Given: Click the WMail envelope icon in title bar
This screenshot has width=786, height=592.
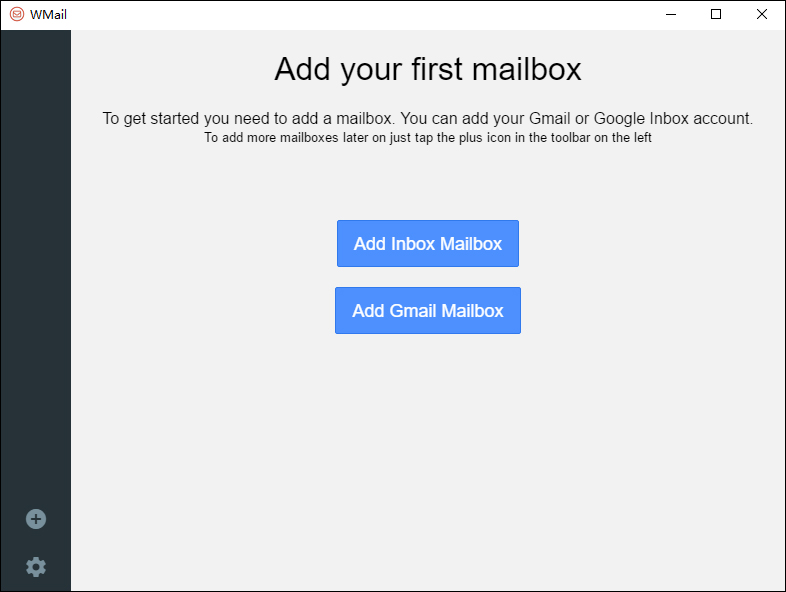Looking at the screenshot, I should (16, 15).
